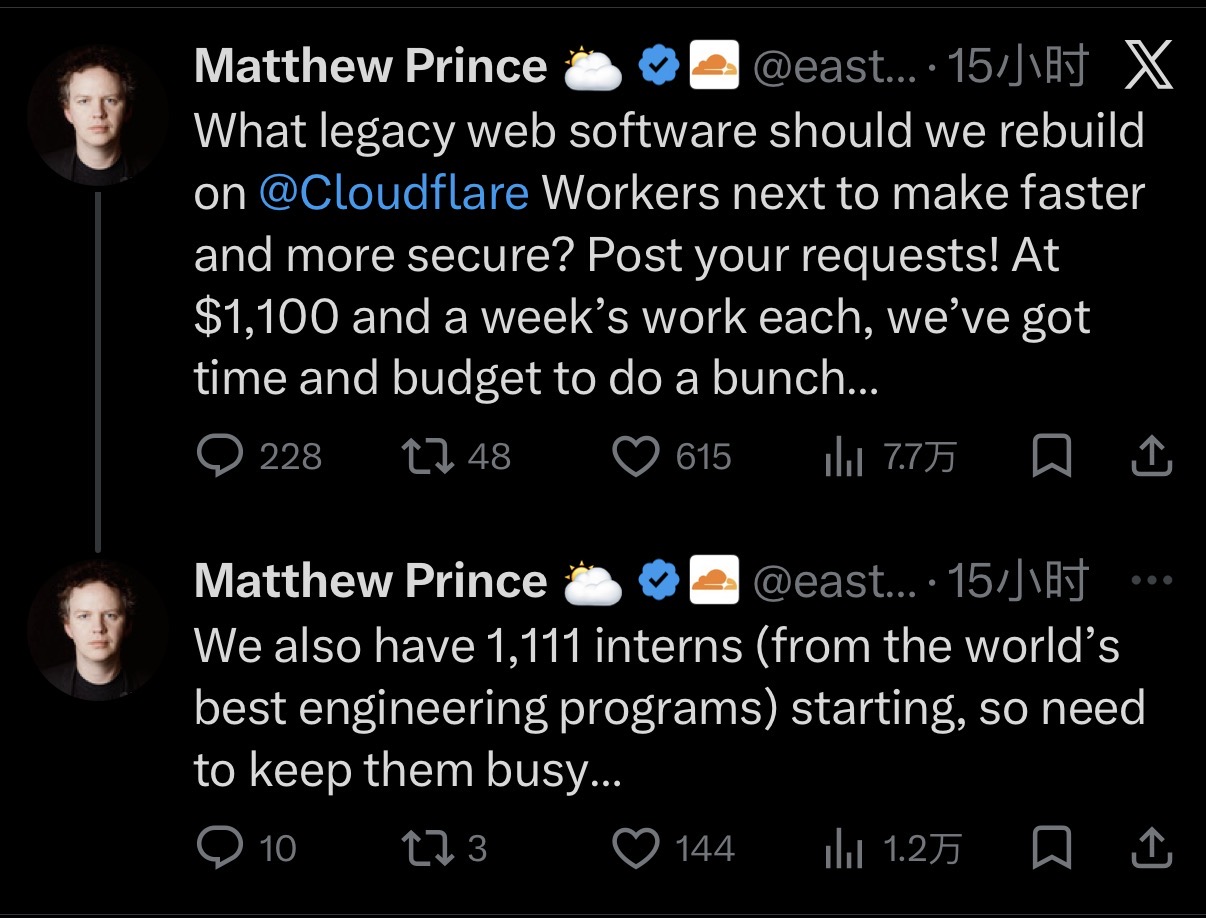
Task: Click the profile photo on the second tweet
Action: pyautogui.click(x=97, y=630)
